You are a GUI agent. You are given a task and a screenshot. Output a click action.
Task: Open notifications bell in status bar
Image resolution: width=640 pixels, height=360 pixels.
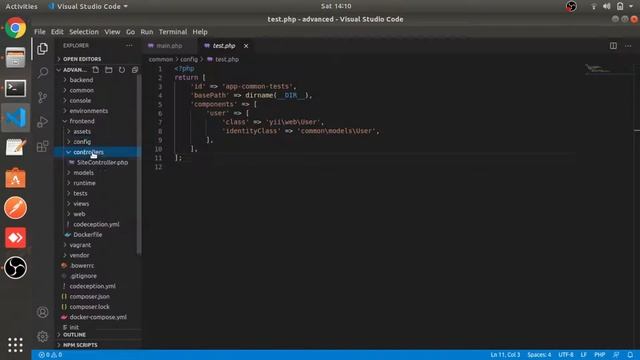630,355
